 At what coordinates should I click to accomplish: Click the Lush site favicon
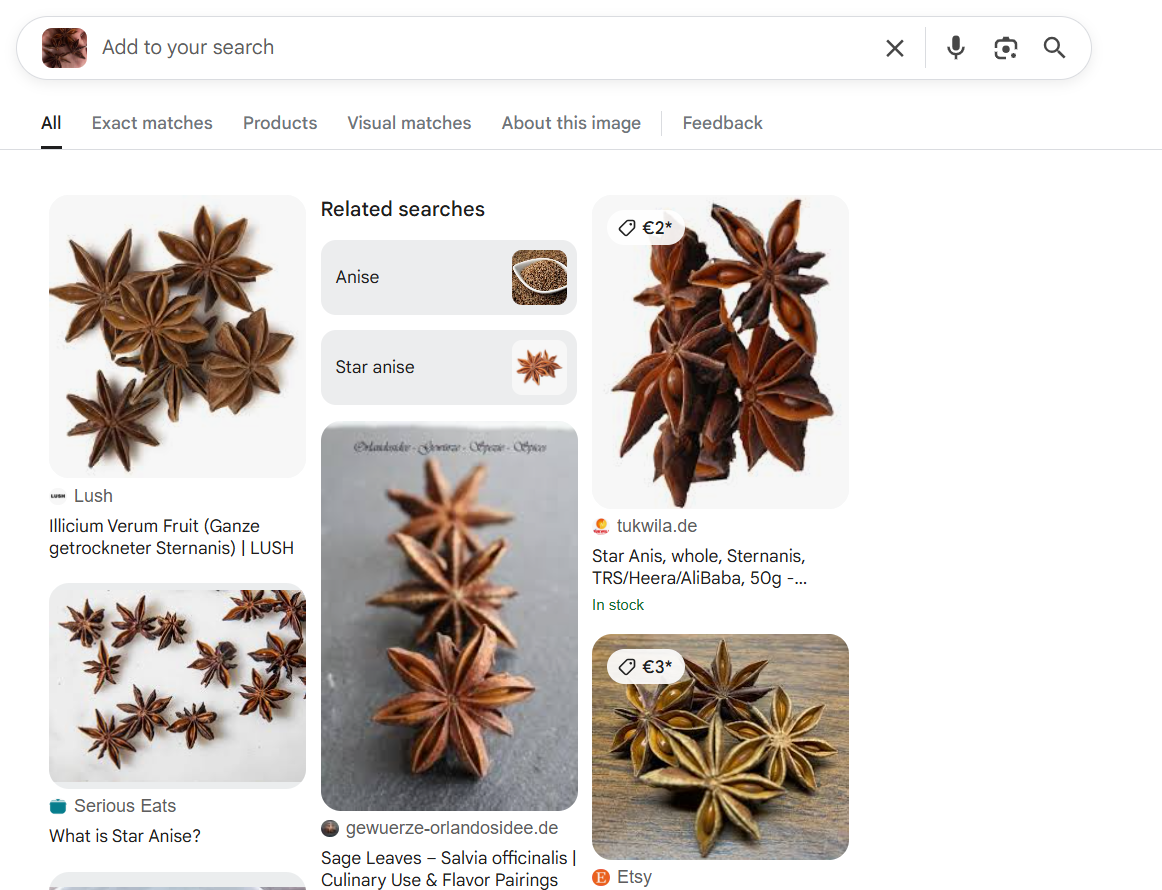click(x=57, y=495)
